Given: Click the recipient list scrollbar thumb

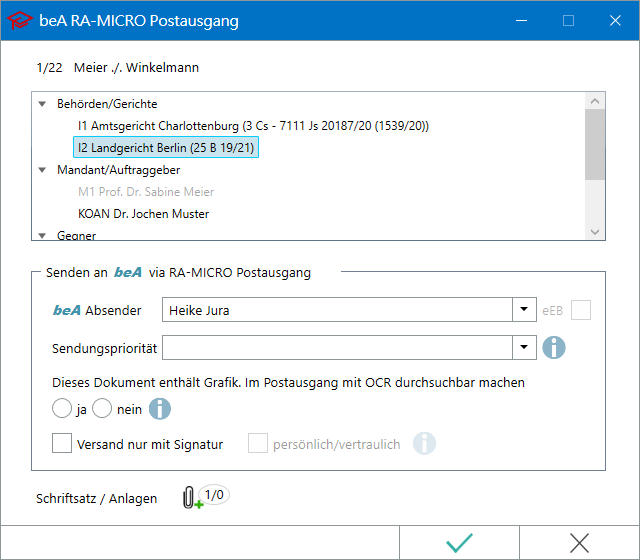Looking at the screenshot, I should pos(595,144).
